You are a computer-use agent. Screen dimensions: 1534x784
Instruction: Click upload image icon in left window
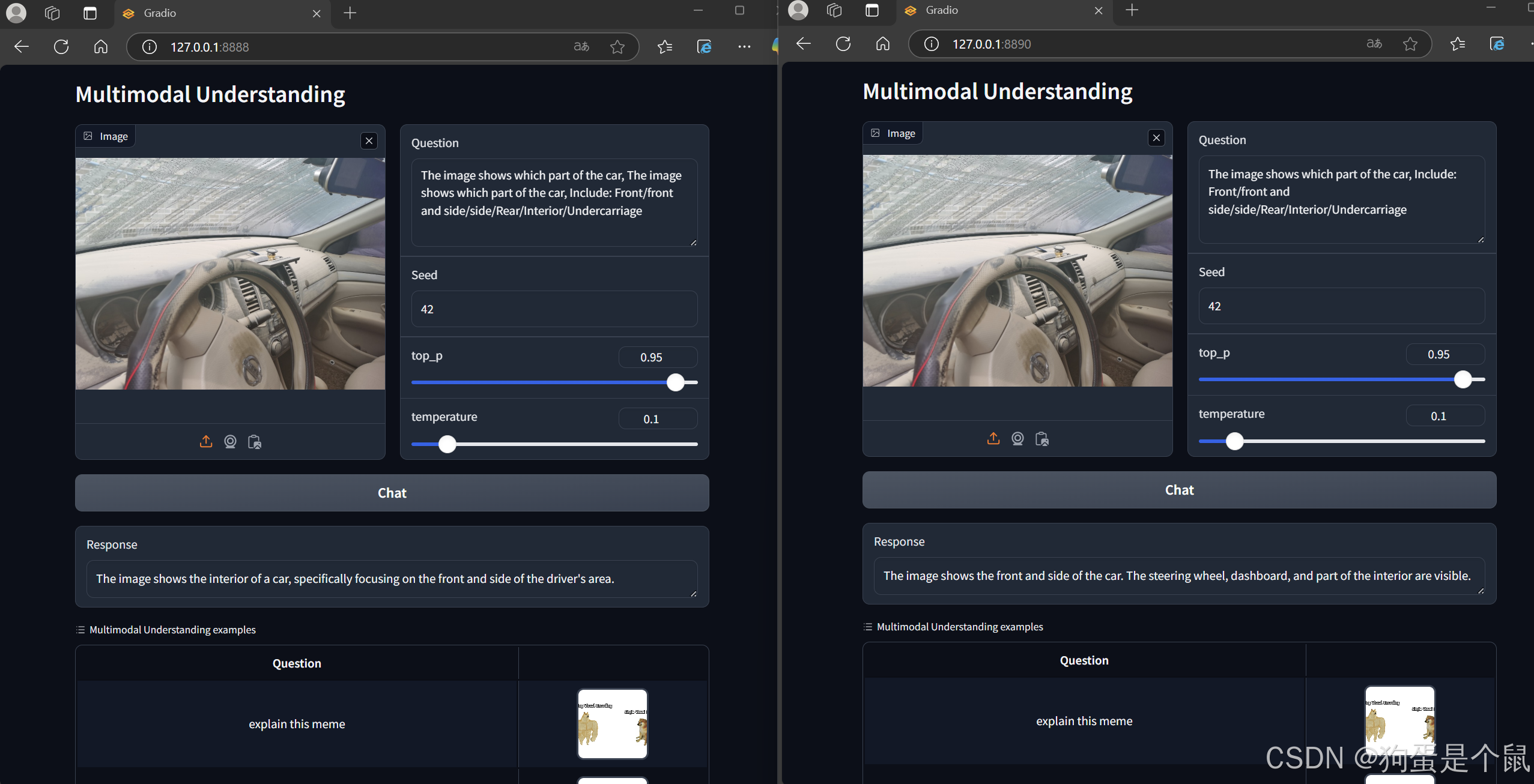click(206, 442)
